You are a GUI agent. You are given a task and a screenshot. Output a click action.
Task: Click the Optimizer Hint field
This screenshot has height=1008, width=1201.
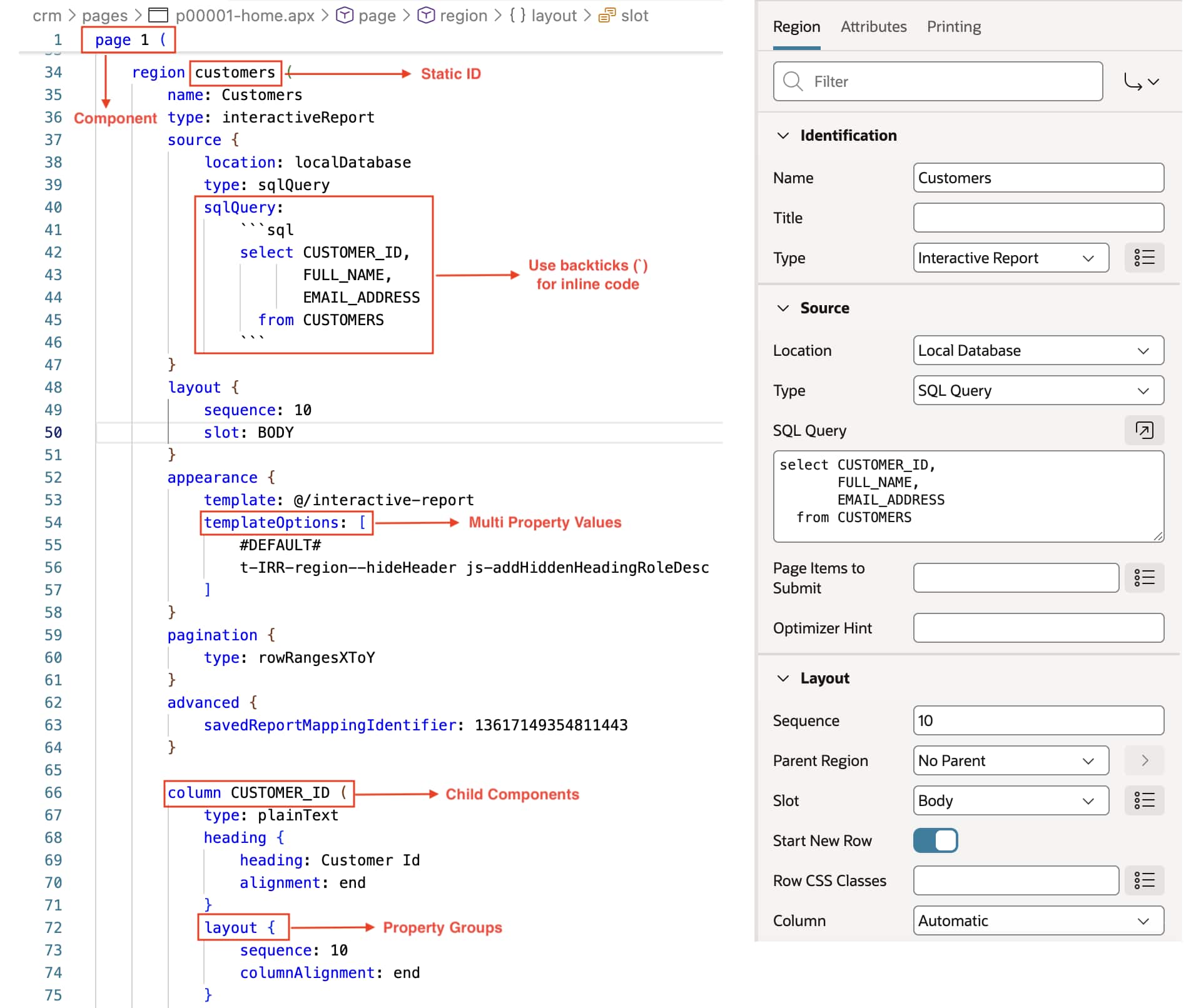click(x=1038, y=628)
